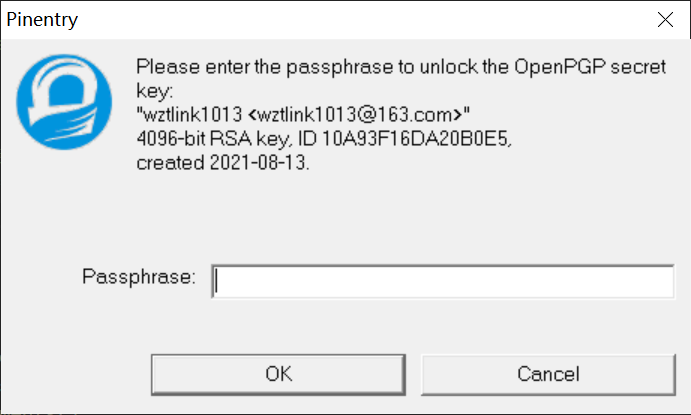Screen dimensions: 691x415
Task: Click the Pinentry window title text
Action: click(42, 20)
